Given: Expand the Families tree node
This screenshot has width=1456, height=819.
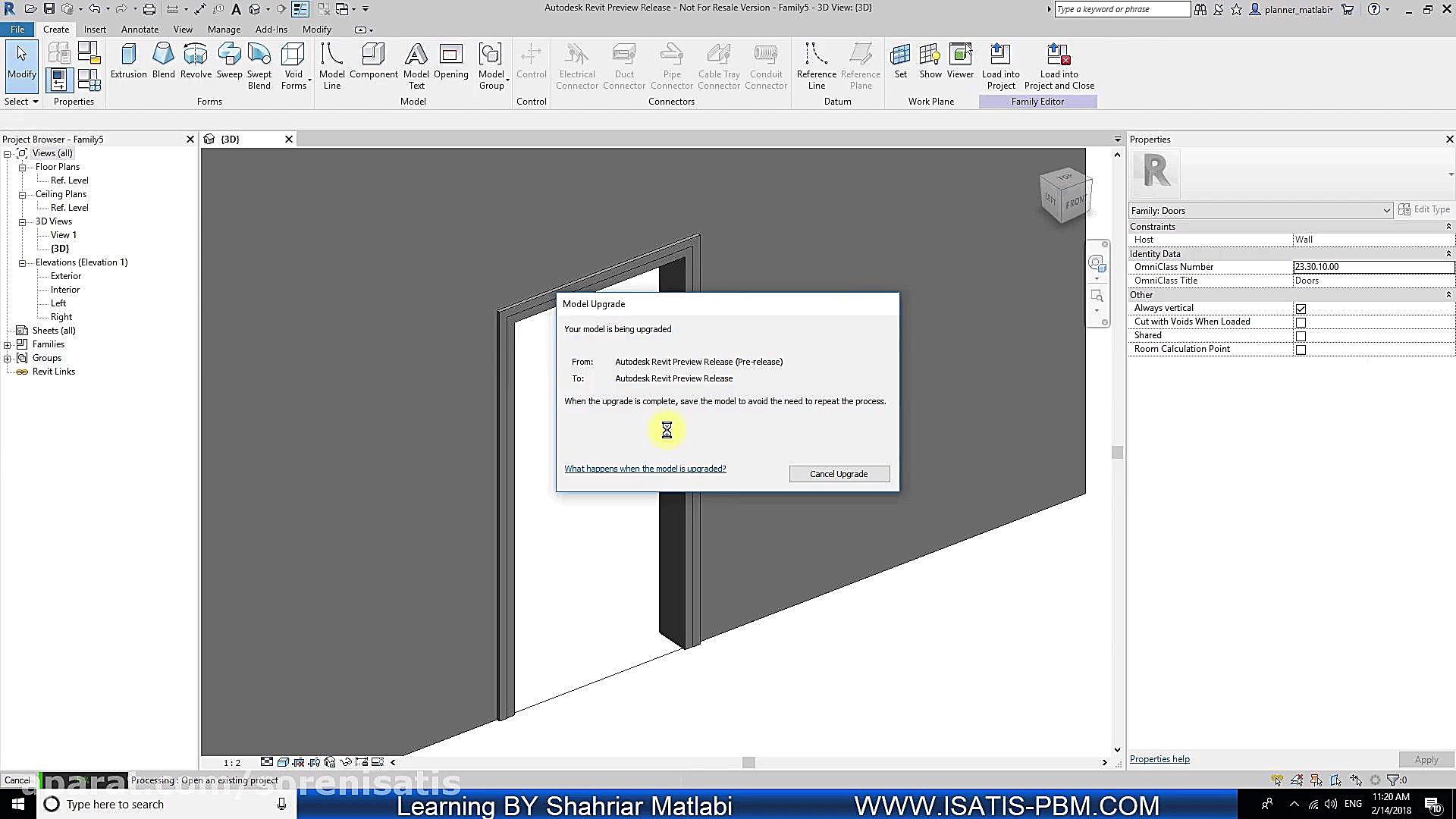Looking at the screenshot, I should coord(8,344).
